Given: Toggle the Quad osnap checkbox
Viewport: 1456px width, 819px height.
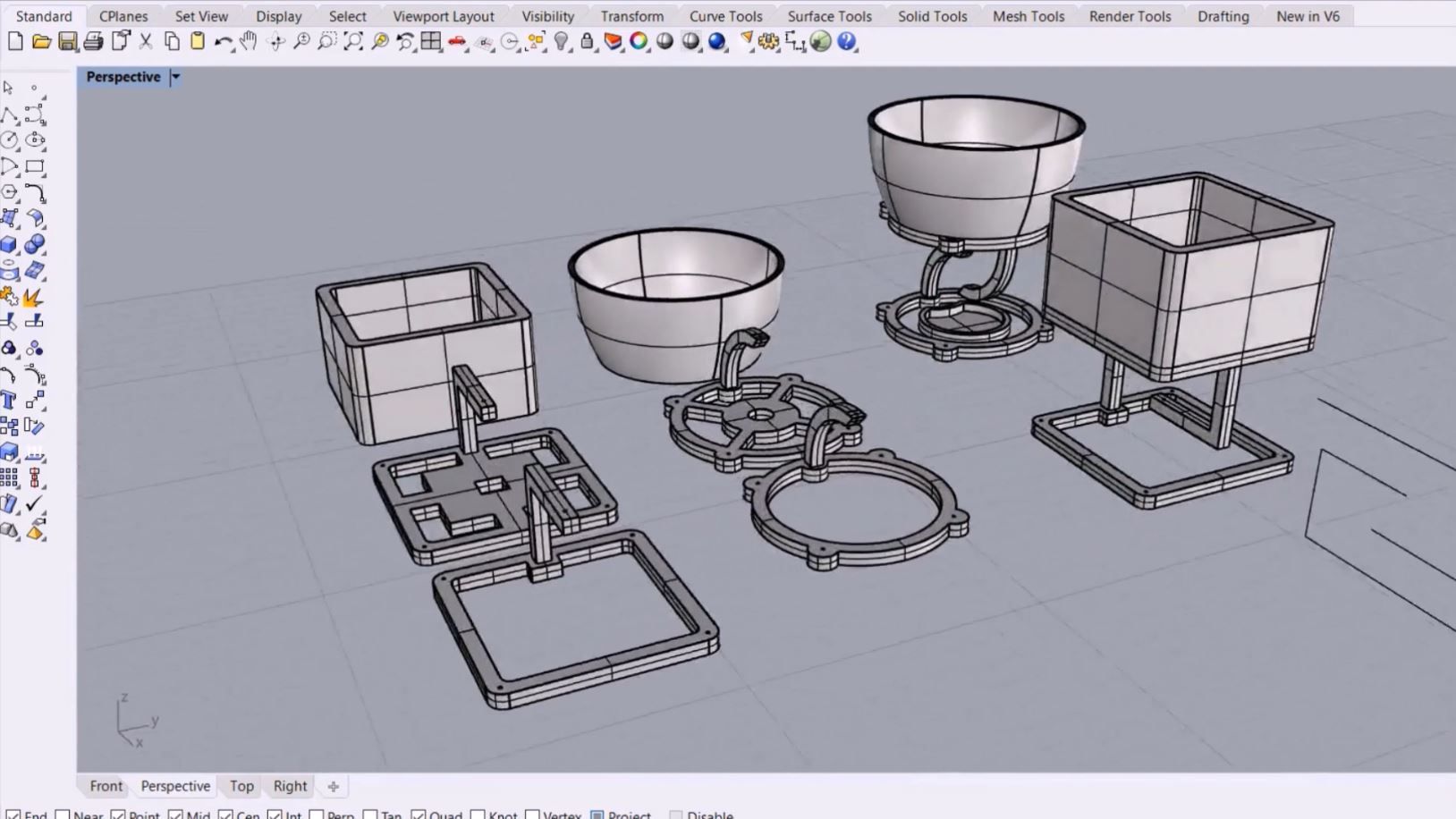Looking at the screenshot, I should 419,815.
